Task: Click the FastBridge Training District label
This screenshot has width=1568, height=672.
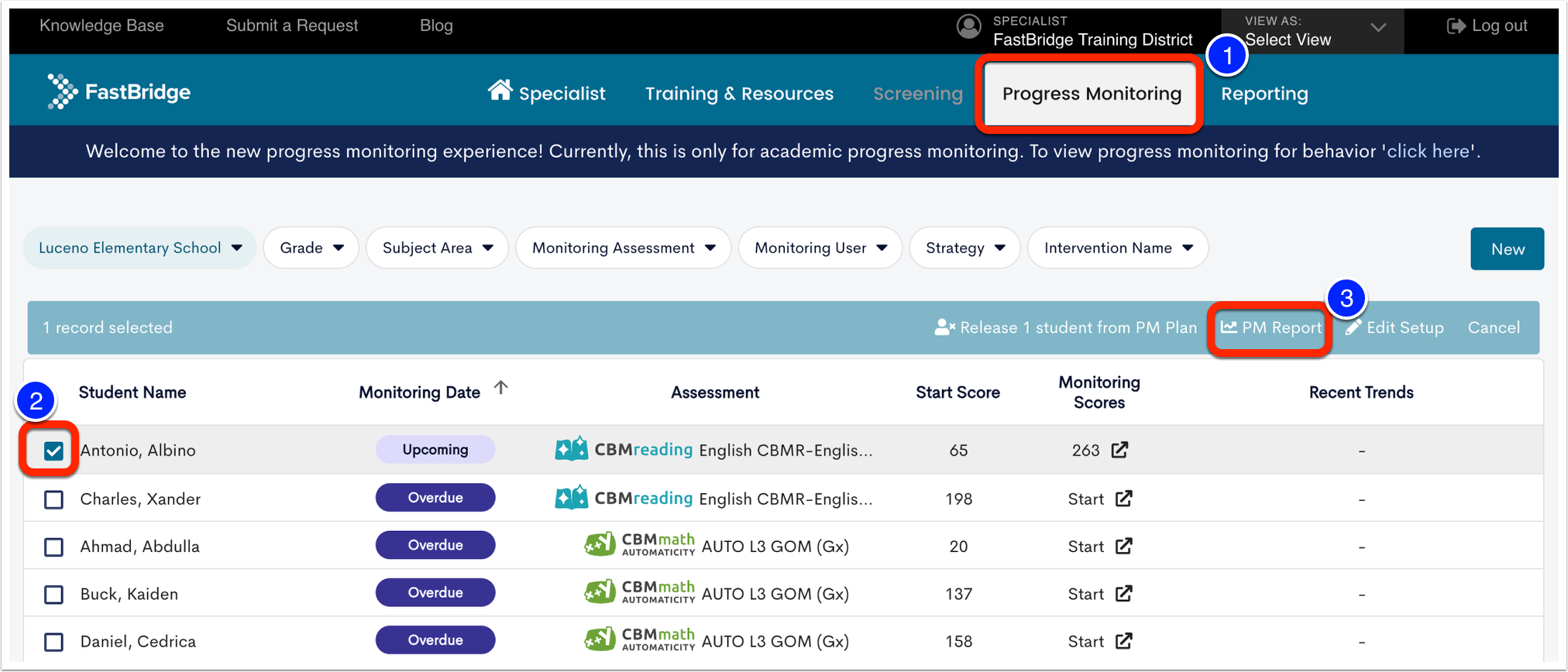Action: pyautogui.click(x=1092, y=39)
